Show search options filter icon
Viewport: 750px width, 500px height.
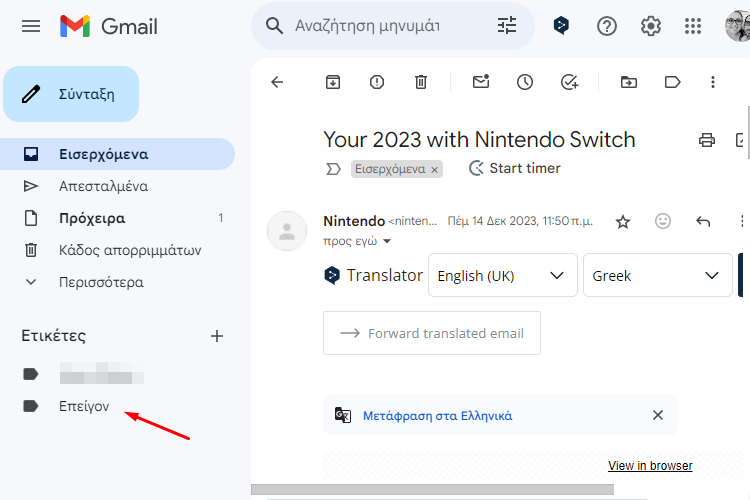[x=507, y=26]
